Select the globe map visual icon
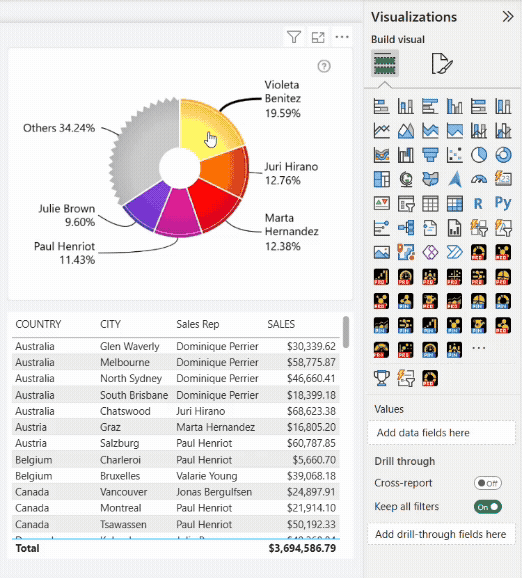 coord(406,180)
